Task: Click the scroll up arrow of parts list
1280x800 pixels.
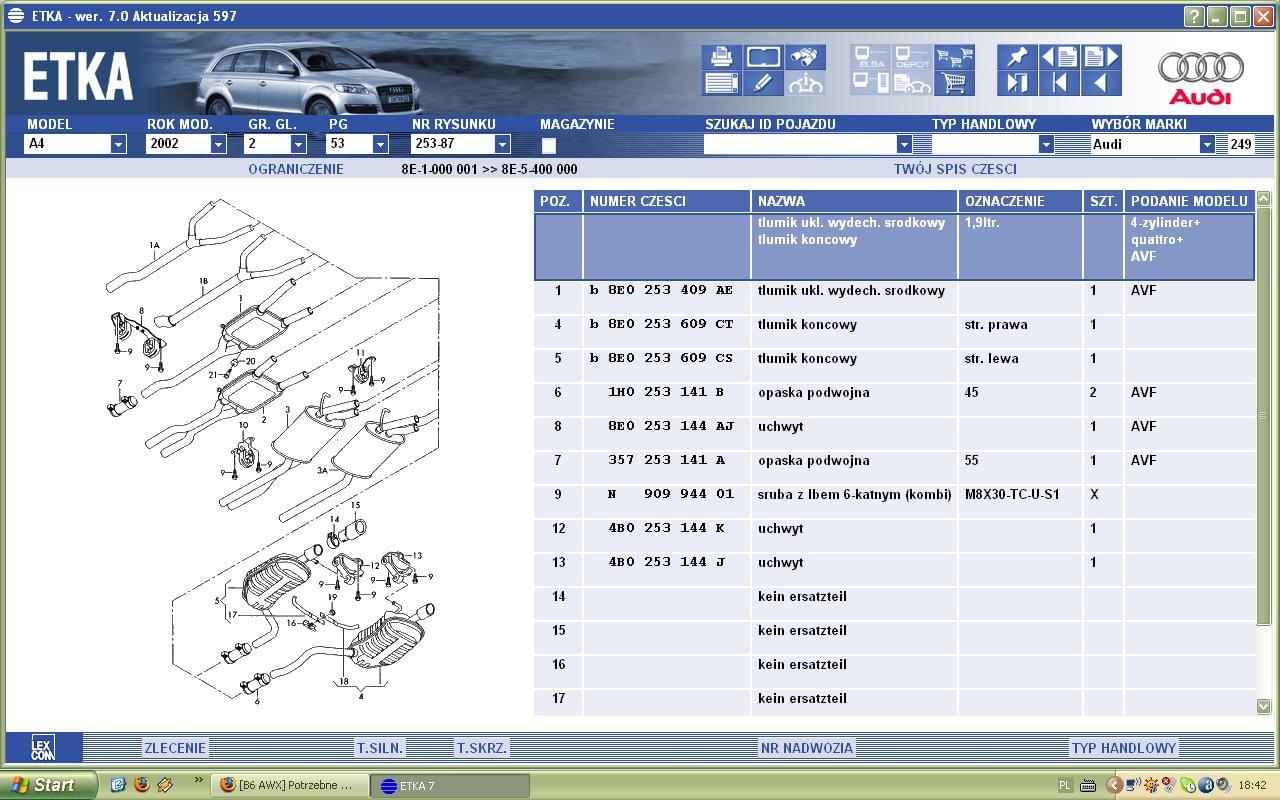Action: click(1264, 199)
